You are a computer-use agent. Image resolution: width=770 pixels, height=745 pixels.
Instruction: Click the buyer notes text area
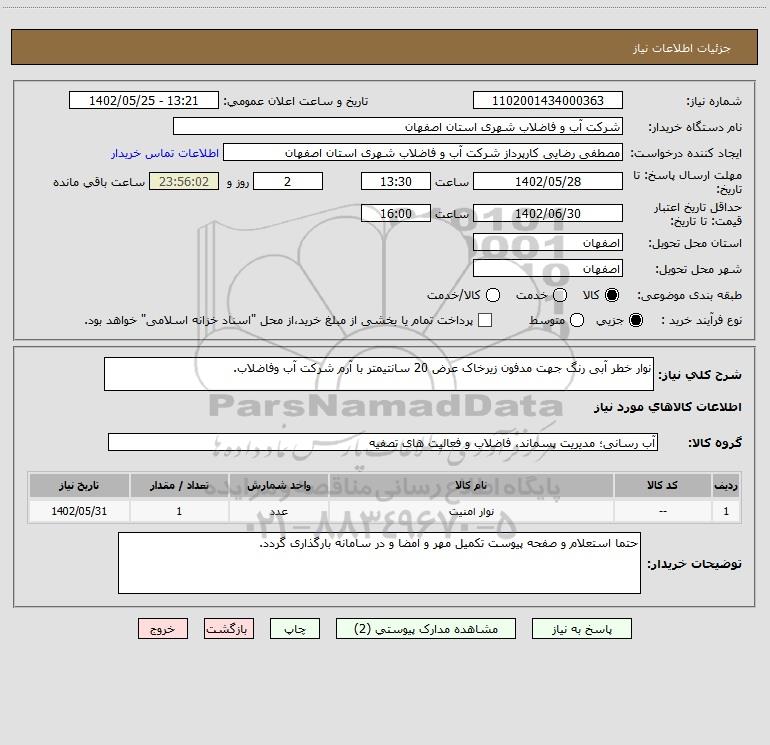tap(380, 563)
